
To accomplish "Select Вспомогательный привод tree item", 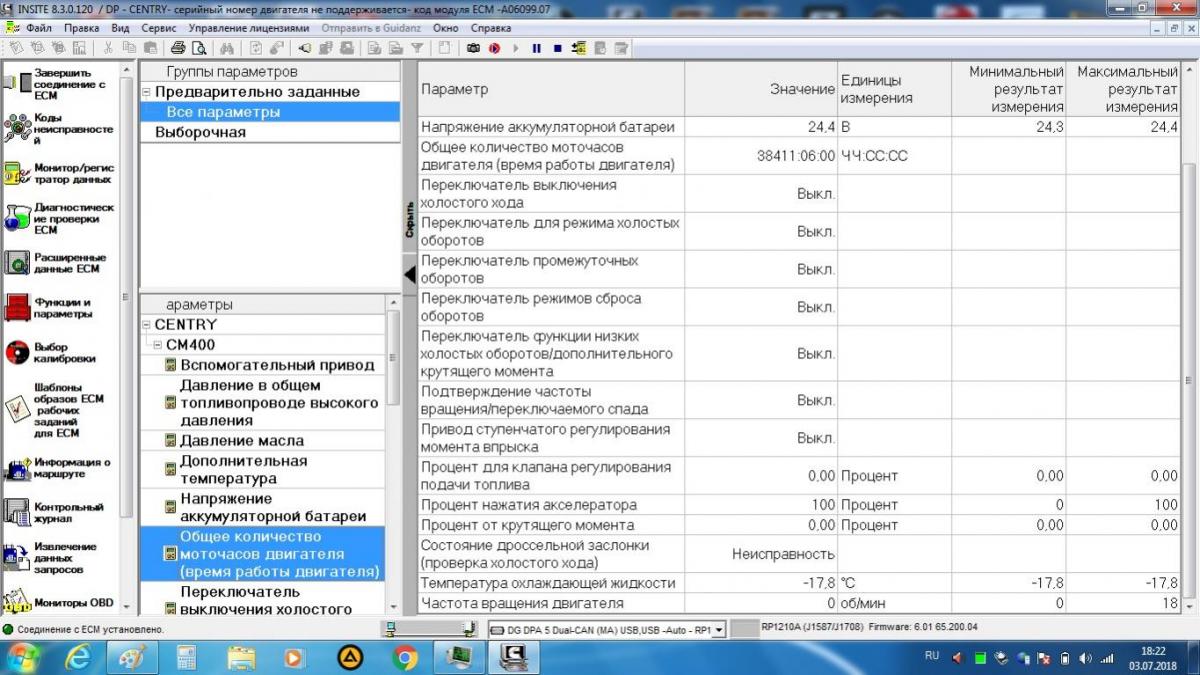I will coord(270,365).
